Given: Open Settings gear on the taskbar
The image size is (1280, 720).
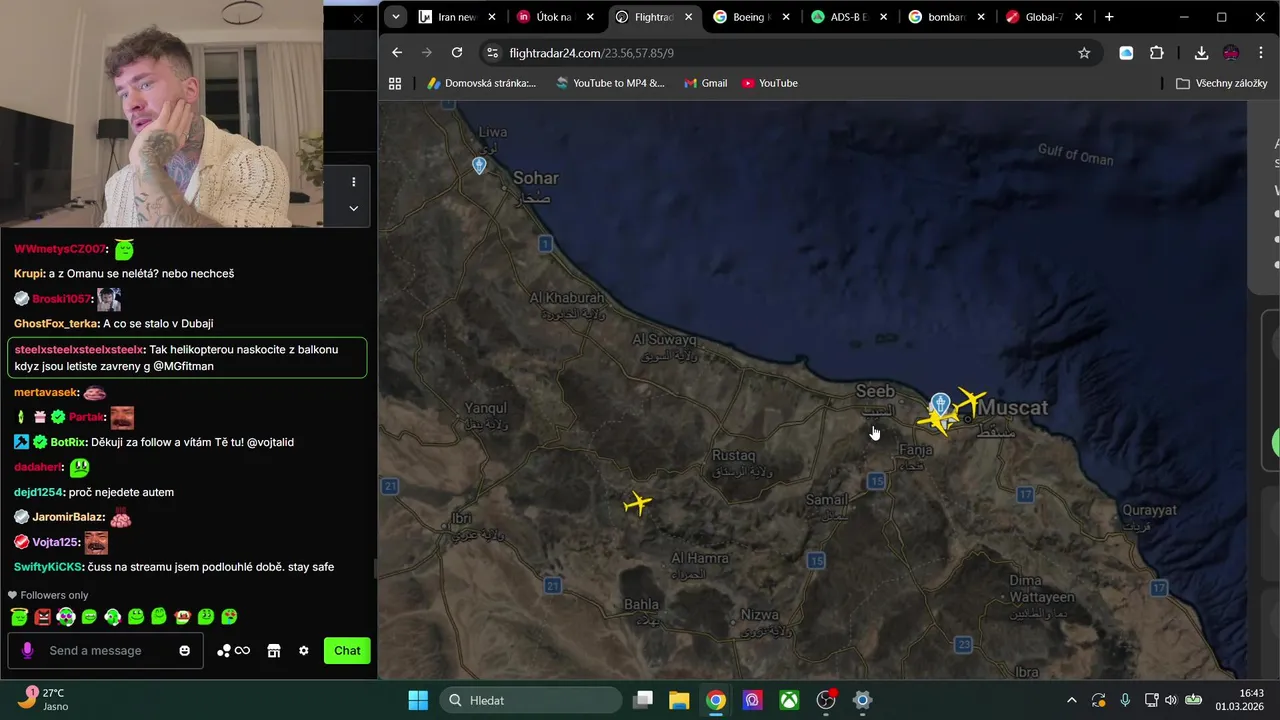Looking at the screenshot, I should [862, 700].
